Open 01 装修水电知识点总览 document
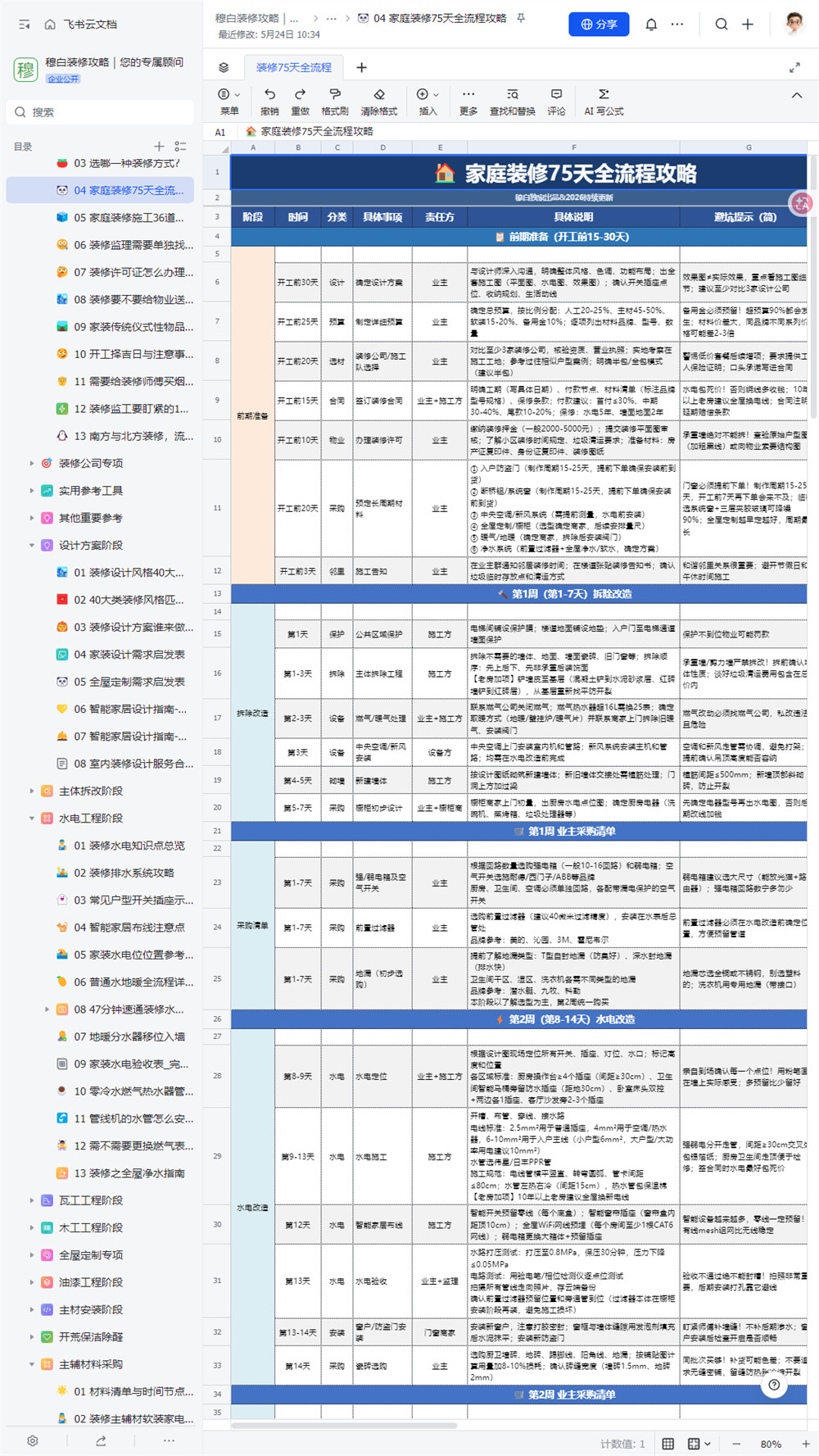The image size is (819, 1456). 101,846
